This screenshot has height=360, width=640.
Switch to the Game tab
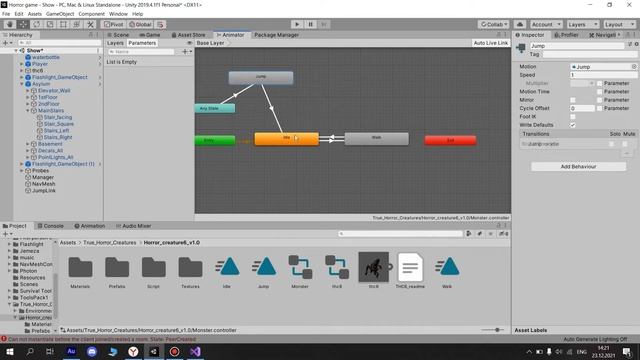(150, 35)
